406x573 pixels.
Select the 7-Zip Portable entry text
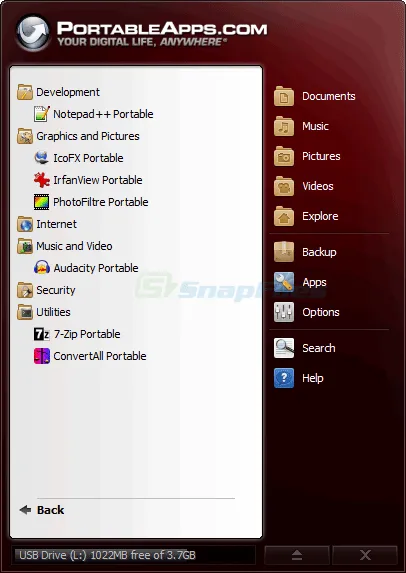87,334
